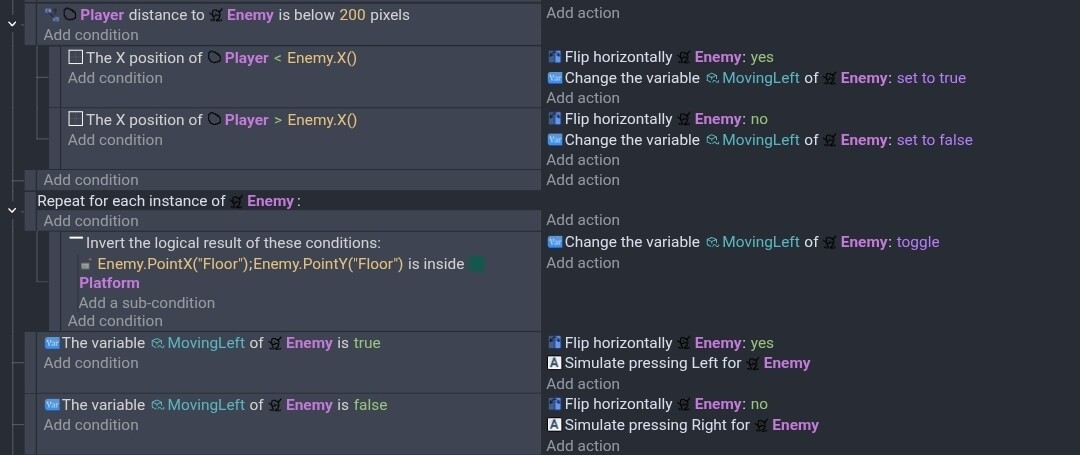Collapse the Repeat for each instance event
The height and width of the screenshot is (455, 1080).
[12, 209]
